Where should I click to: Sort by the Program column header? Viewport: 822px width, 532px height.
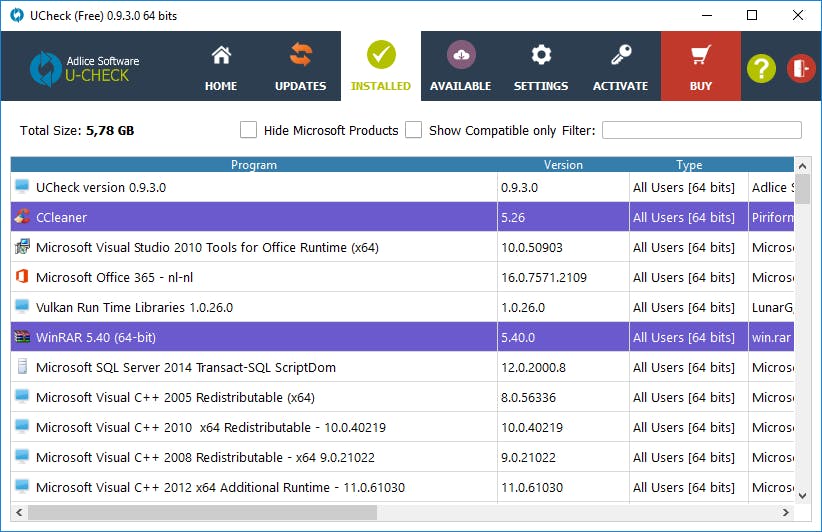(254, 165)
